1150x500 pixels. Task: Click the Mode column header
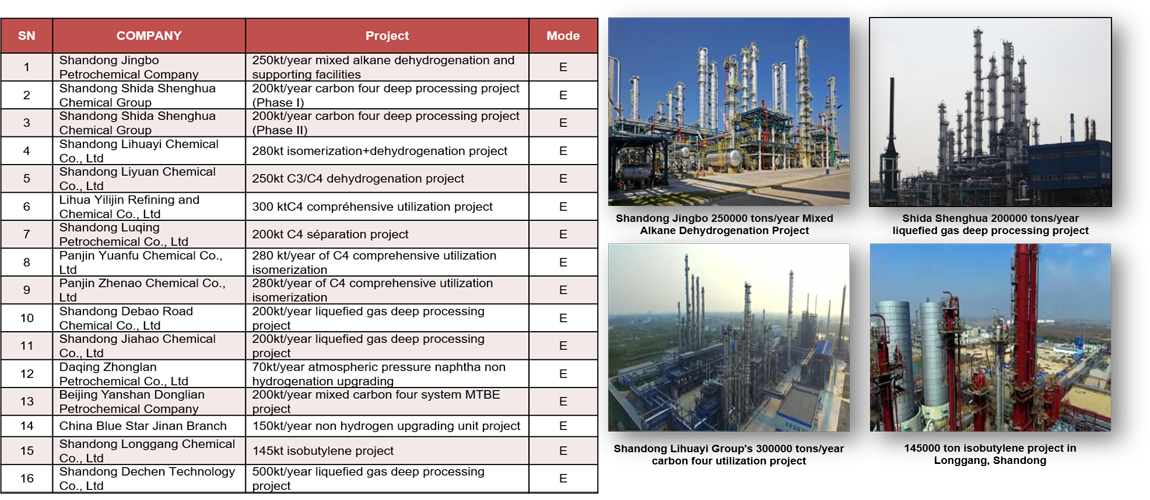click(563, 36)
